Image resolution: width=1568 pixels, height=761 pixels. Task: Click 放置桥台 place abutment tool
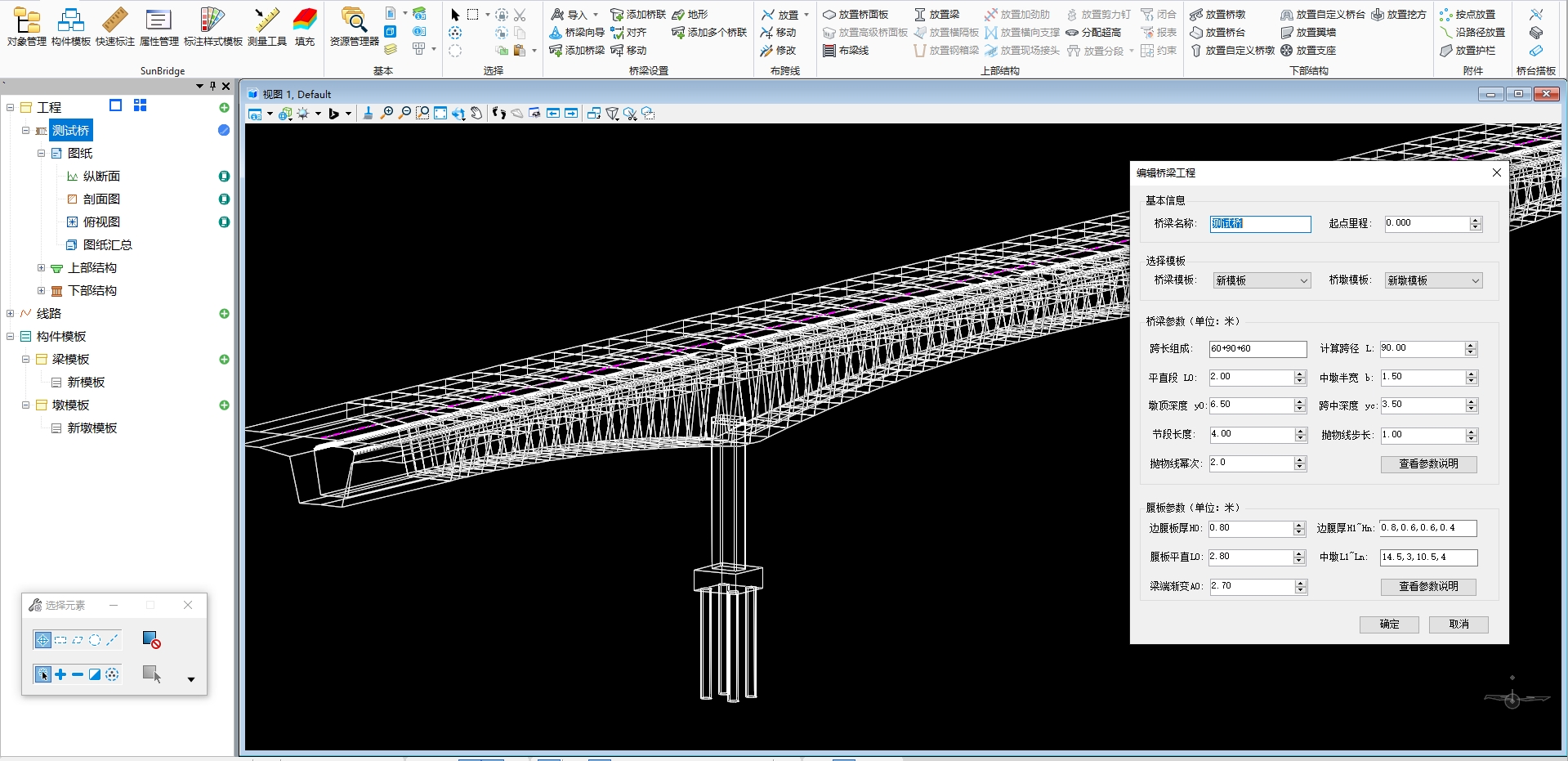click(x=1217, y=33)
